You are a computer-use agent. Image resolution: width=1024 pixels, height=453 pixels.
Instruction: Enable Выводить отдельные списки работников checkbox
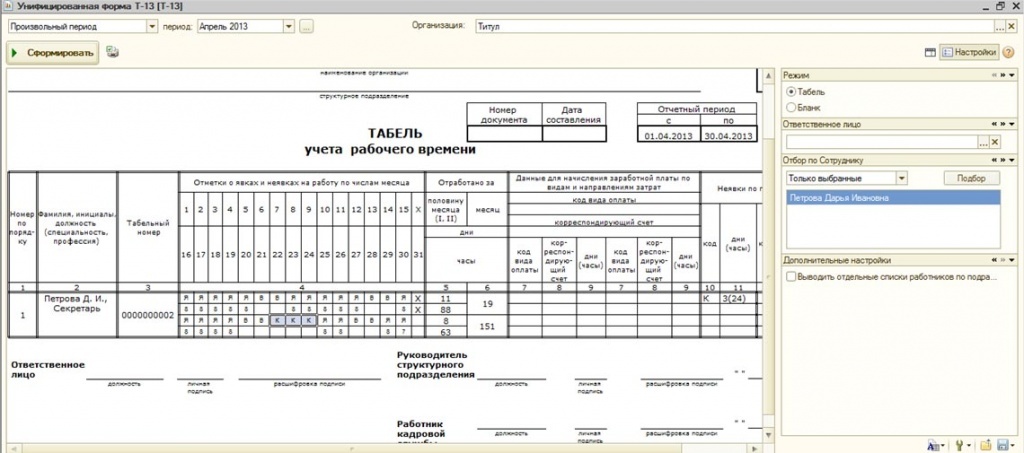click(x=792, y=277)
